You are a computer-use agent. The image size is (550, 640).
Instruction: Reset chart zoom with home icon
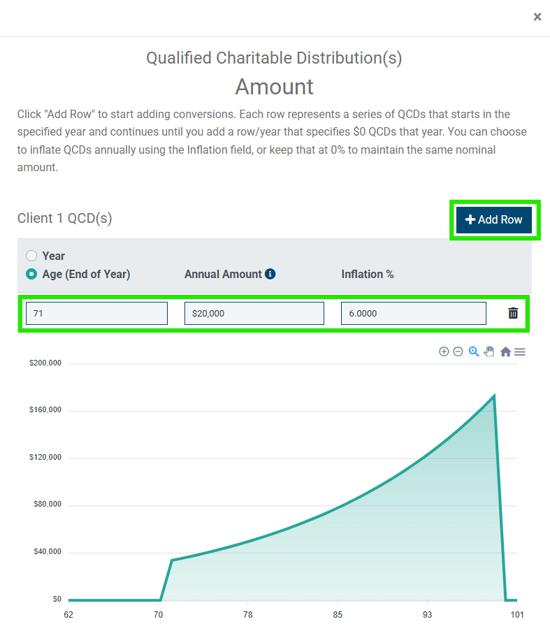pyautogui.click(x=505, y=351)
